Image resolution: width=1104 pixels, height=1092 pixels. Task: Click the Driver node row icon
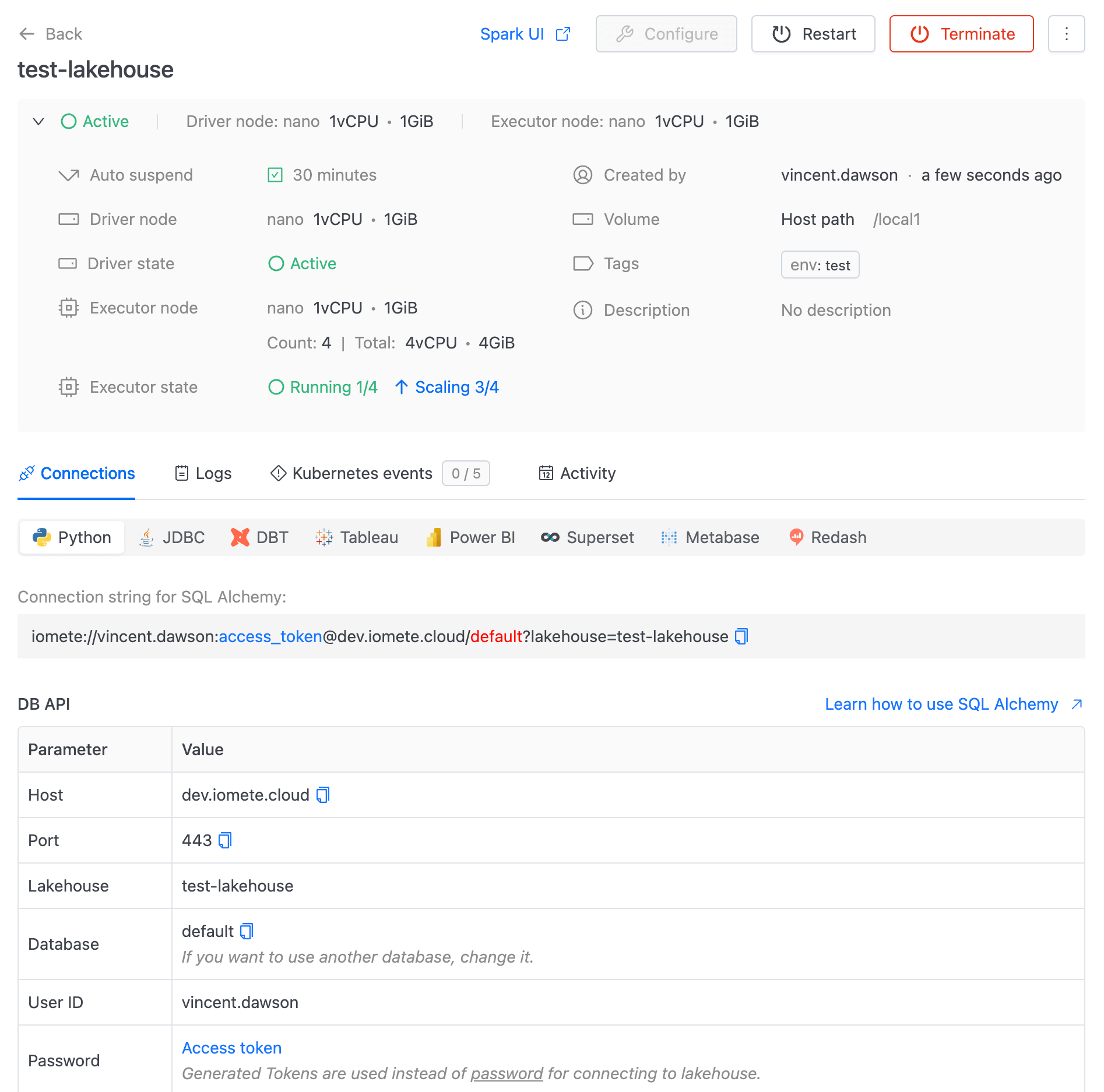point(69,219)
